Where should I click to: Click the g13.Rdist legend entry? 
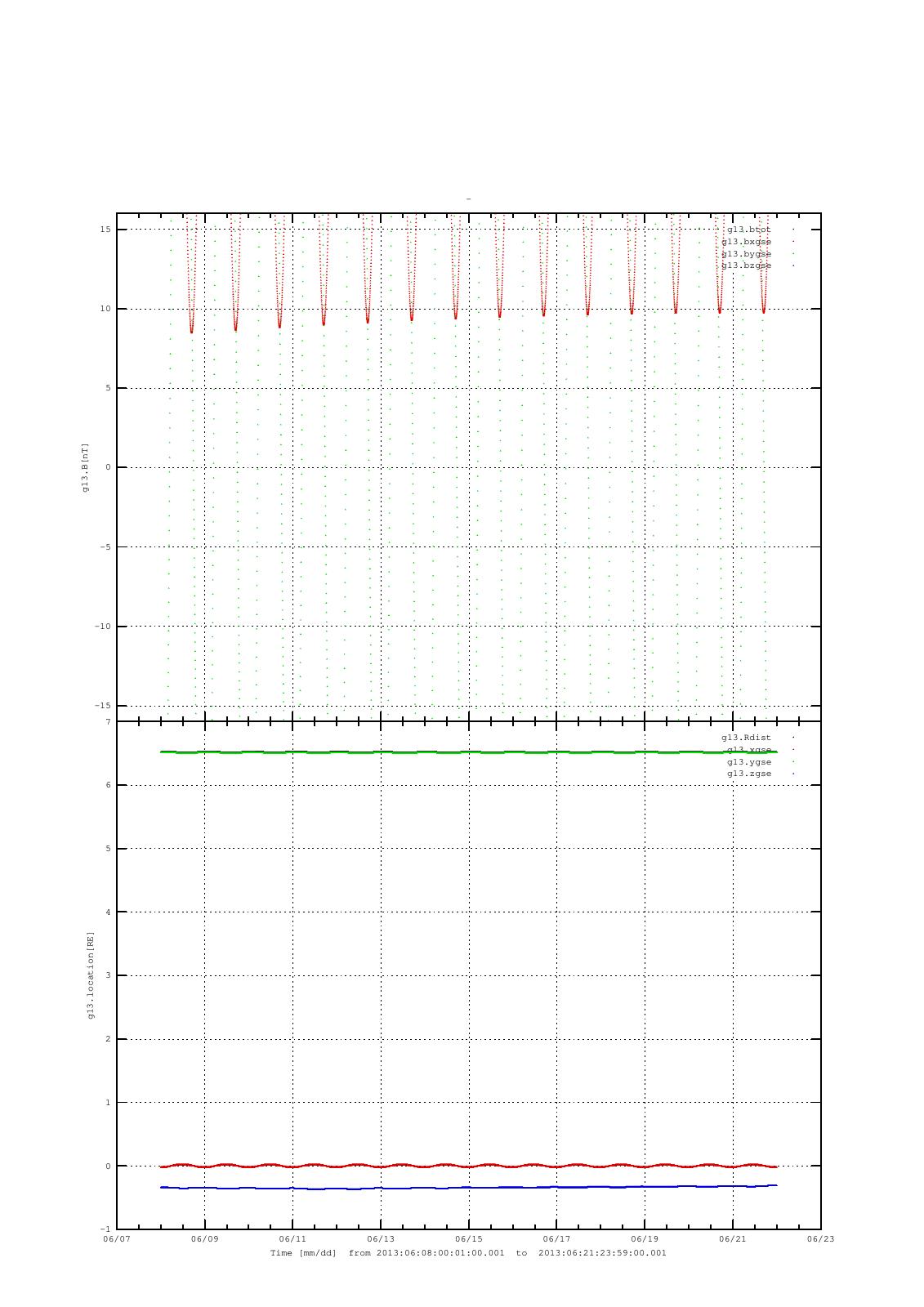[746, 738]
